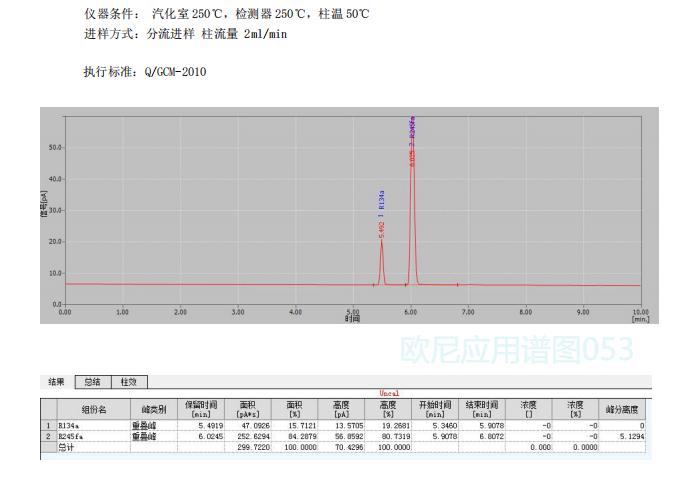Select the 柱效 tab
Image resolution: width=692 pixels, height=486 pixels.
(128, 382)
